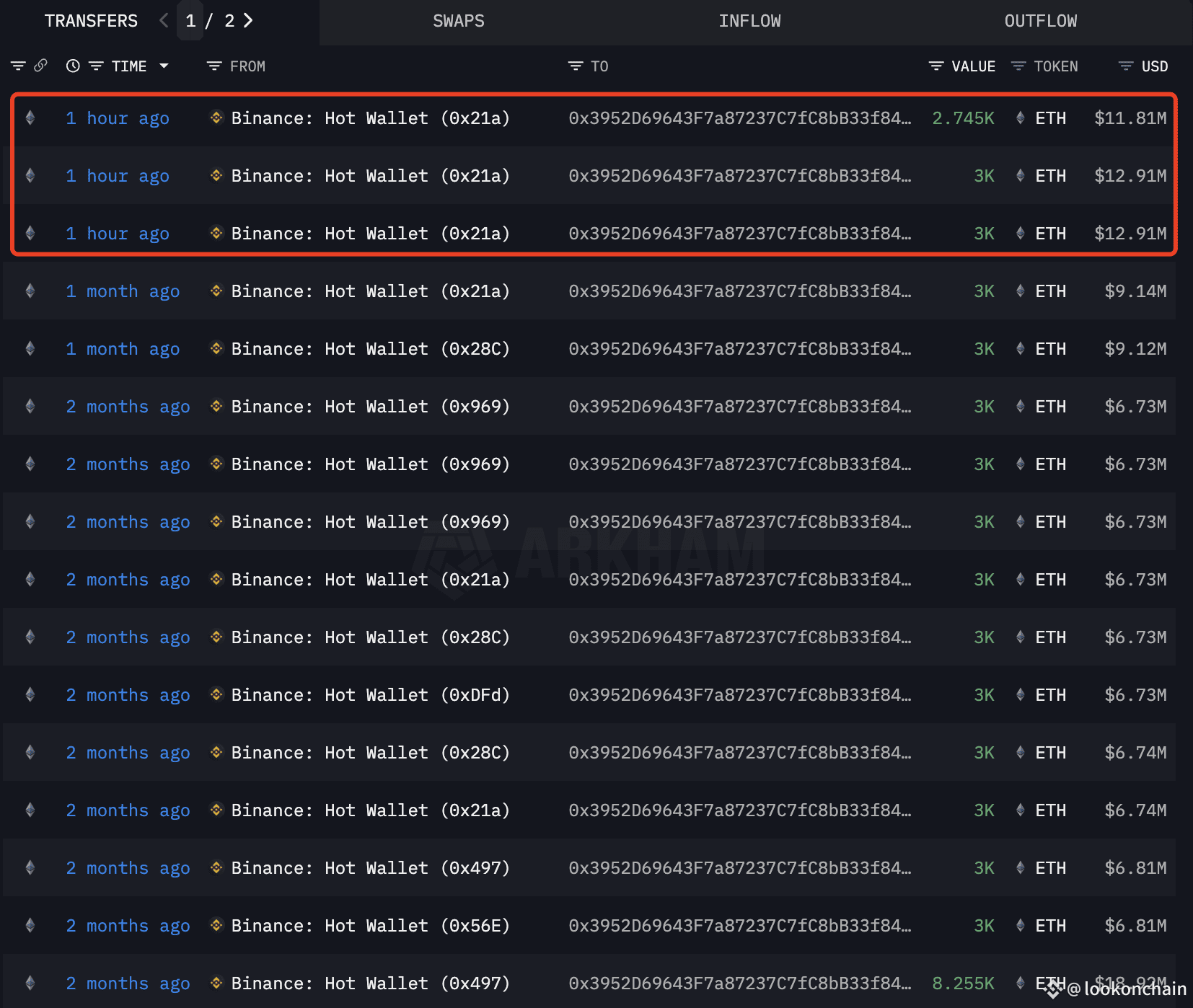Click the $9.14M USD amount

[x=1135, y=291]
